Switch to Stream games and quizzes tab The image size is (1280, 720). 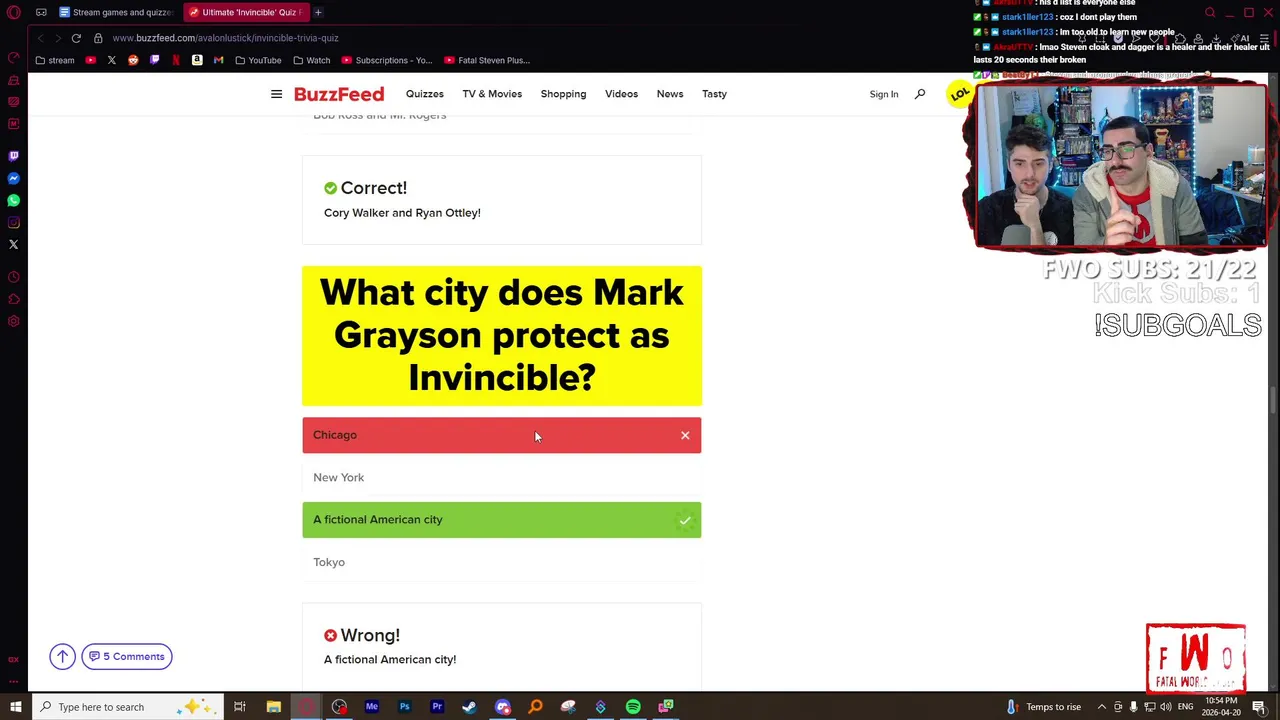point(116,12)
